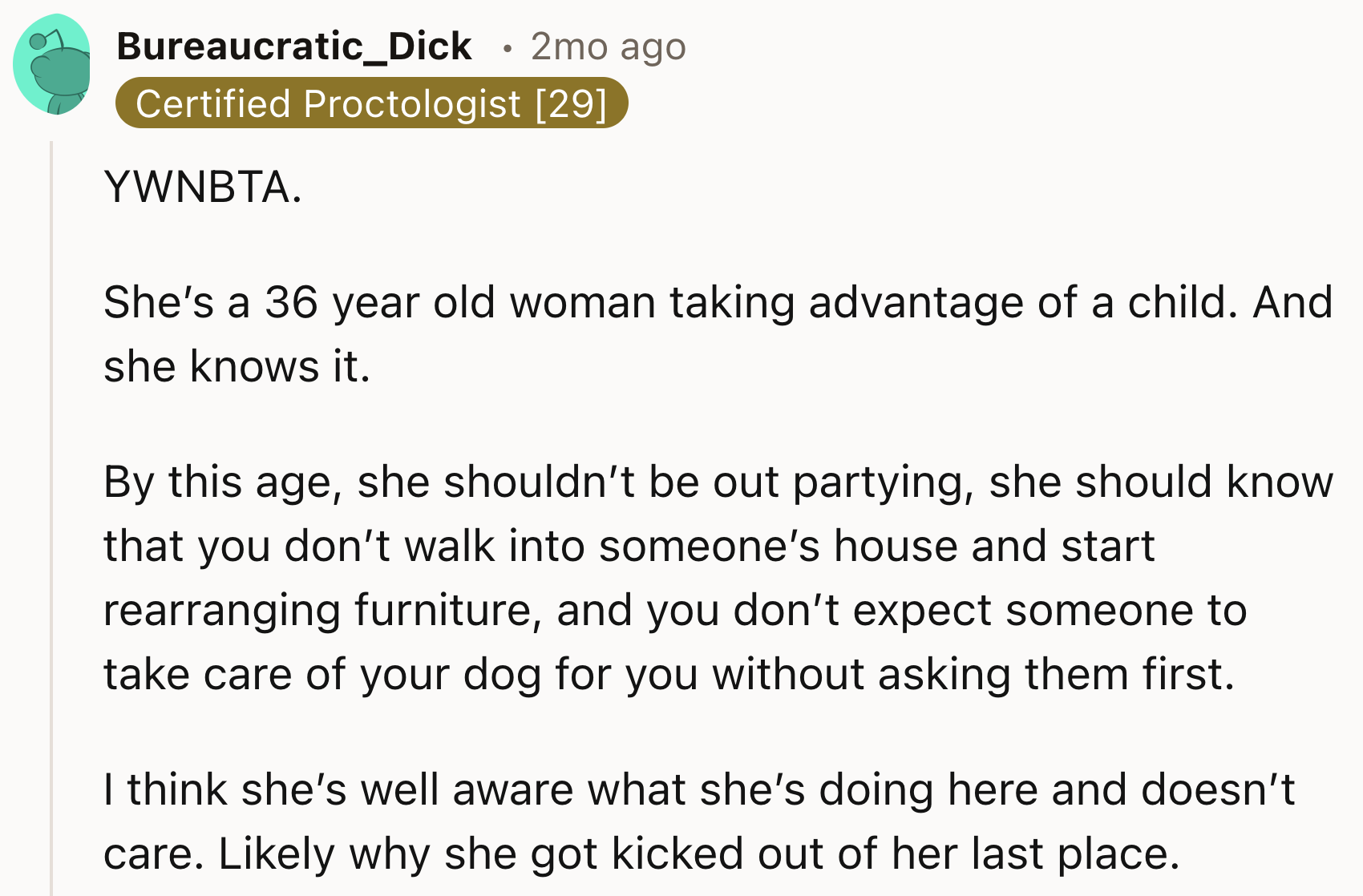The width and height of the screenshot is (1363, 896).
Task: Click the Bureaucratic_Dick Snoo avatar
Action: coord(51,65)
